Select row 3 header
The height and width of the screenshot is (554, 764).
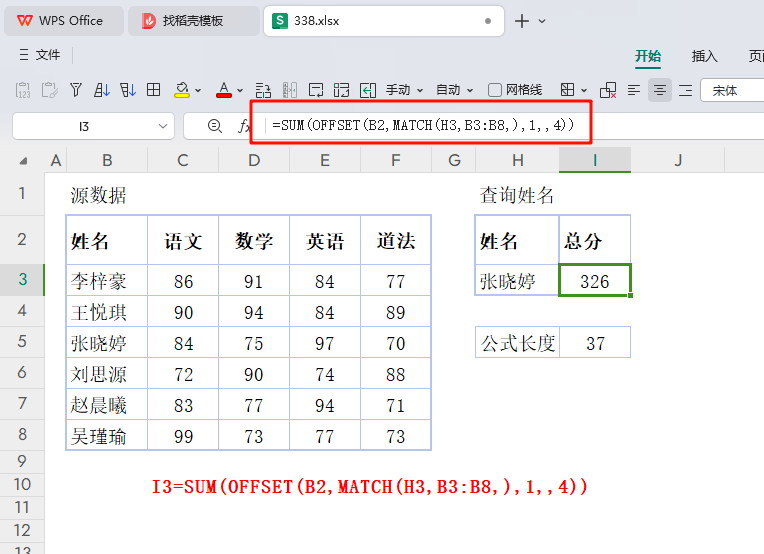click(x=22, y=280)
